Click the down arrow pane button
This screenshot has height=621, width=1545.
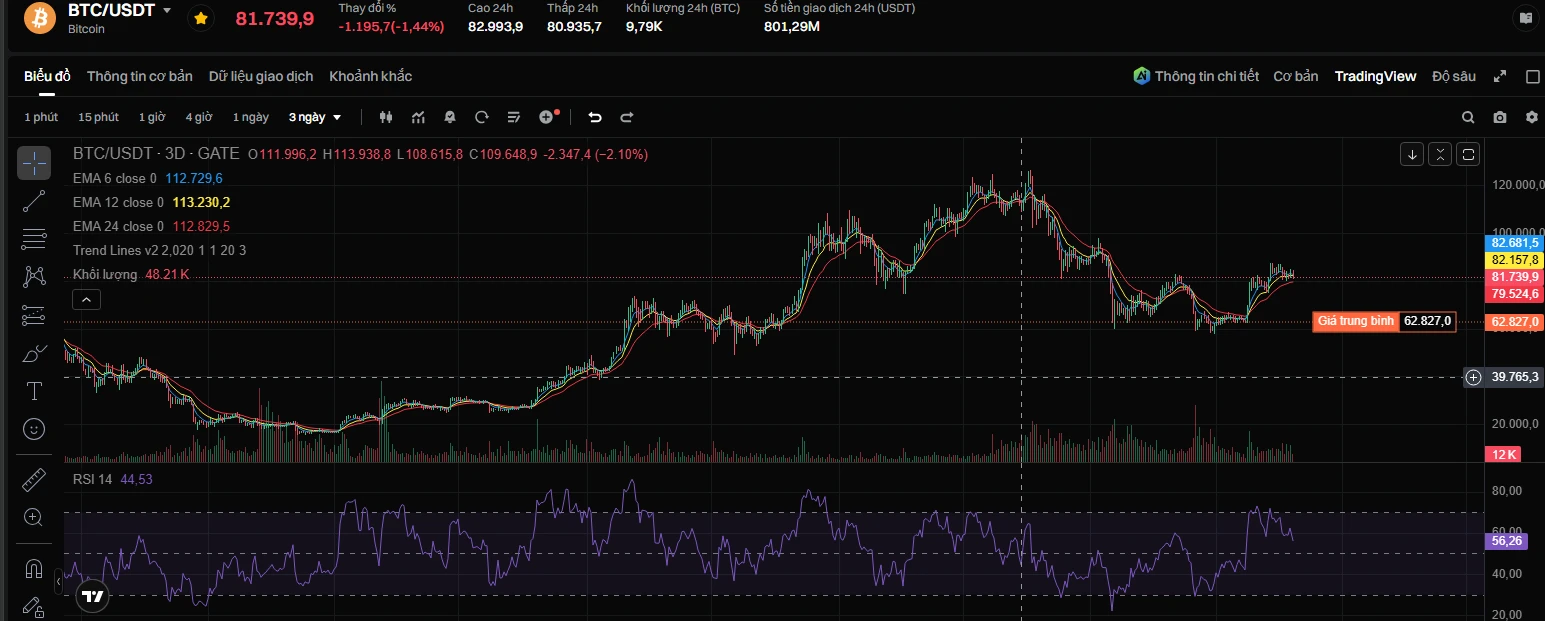click(1411, 154)
